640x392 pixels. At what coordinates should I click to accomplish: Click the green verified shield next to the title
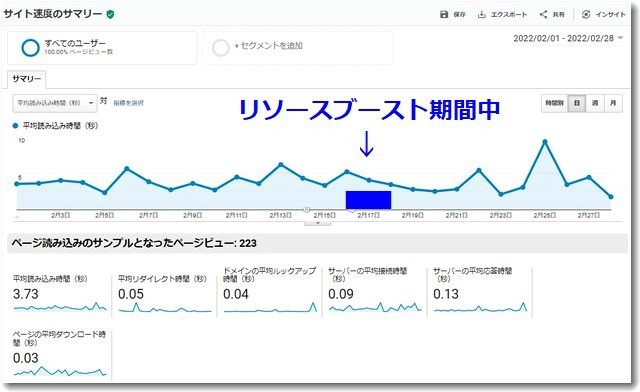coord(110,14)
